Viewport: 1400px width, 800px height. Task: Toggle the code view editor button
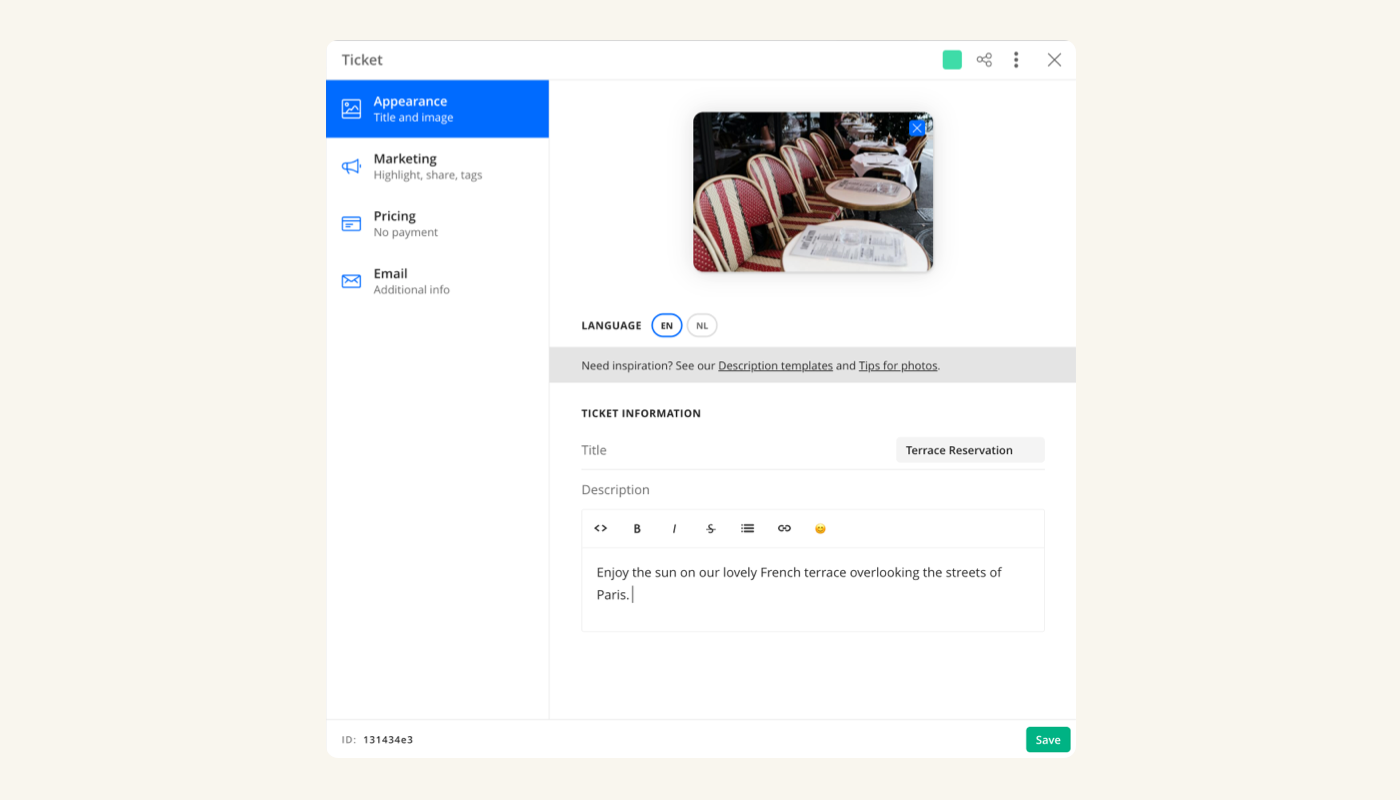point(601,529)
